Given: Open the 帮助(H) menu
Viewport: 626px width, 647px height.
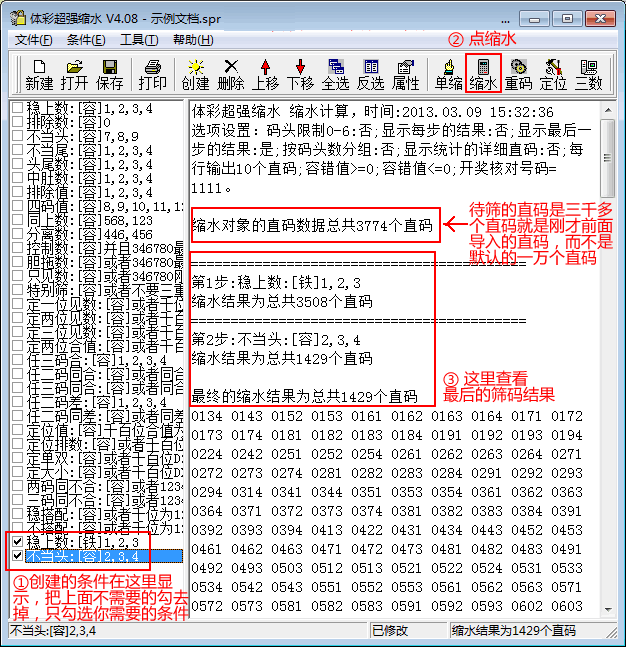Looking at the screenshot, I should (x=193, y=40).
